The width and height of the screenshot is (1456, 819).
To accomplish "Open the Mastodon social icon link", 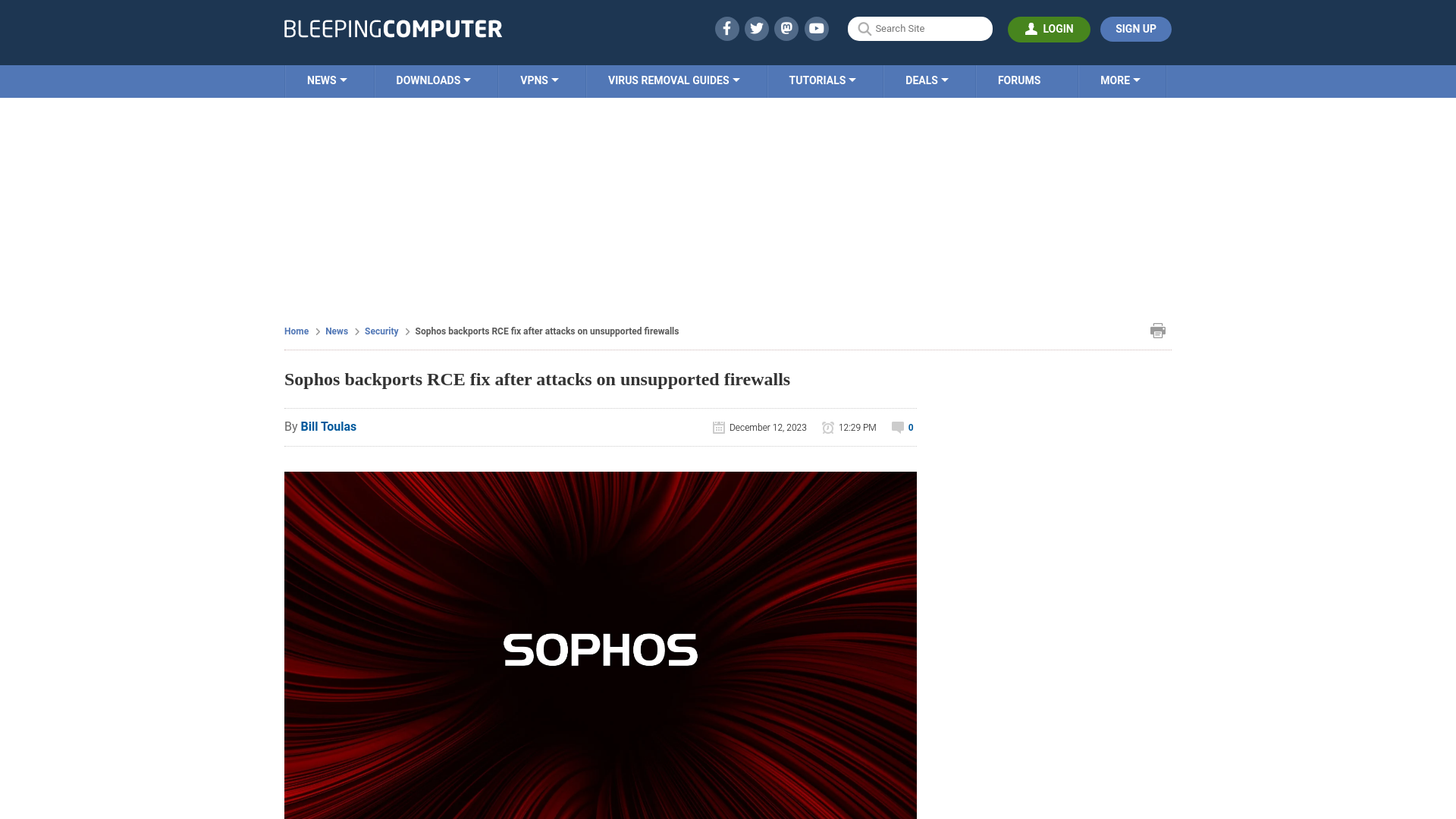I will tap(787, 28).
